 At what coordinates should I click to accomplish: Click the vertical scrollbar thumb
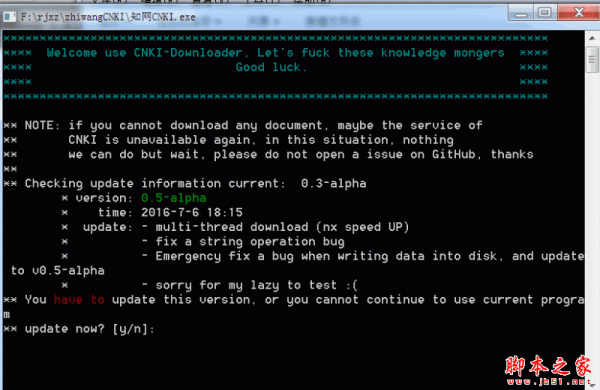pyautogui.click(x=592, y=59)
